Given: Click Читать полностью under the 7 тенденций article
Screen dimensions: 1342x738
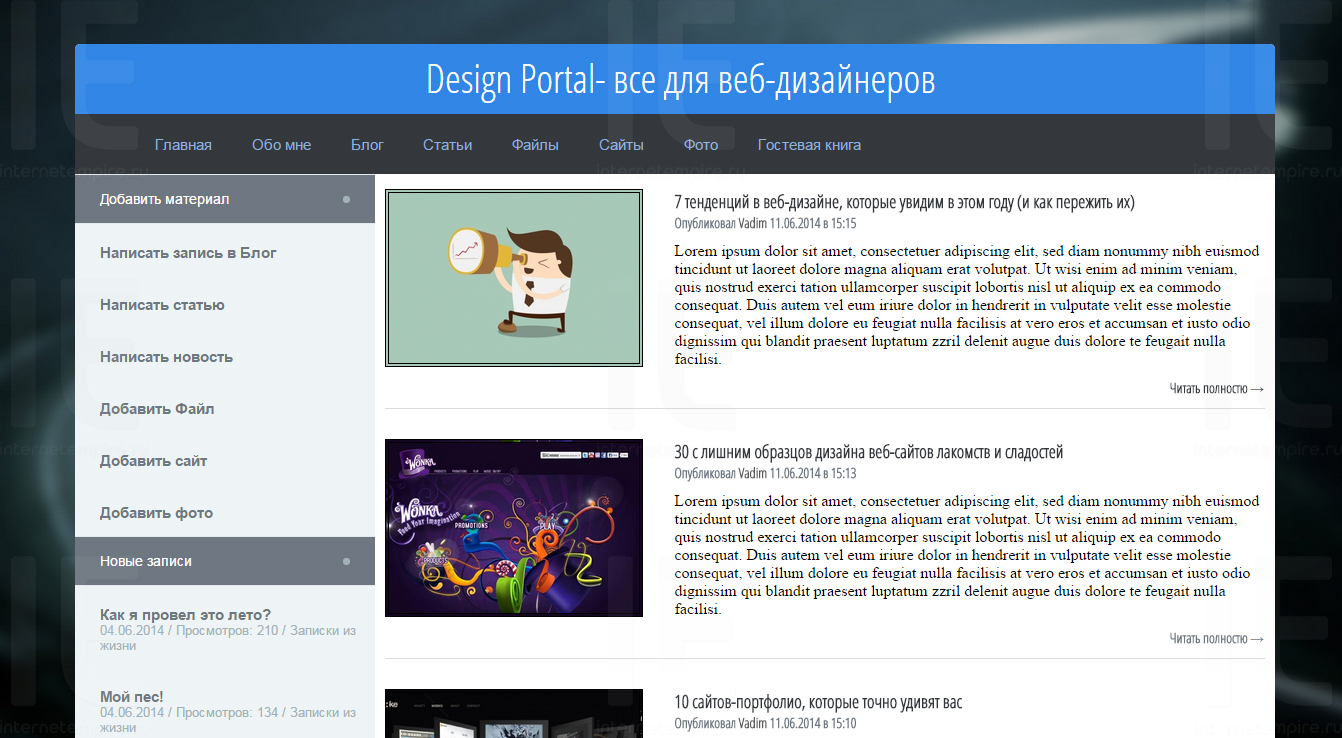Looking at the screenshot, I should tap(1217, 388).
